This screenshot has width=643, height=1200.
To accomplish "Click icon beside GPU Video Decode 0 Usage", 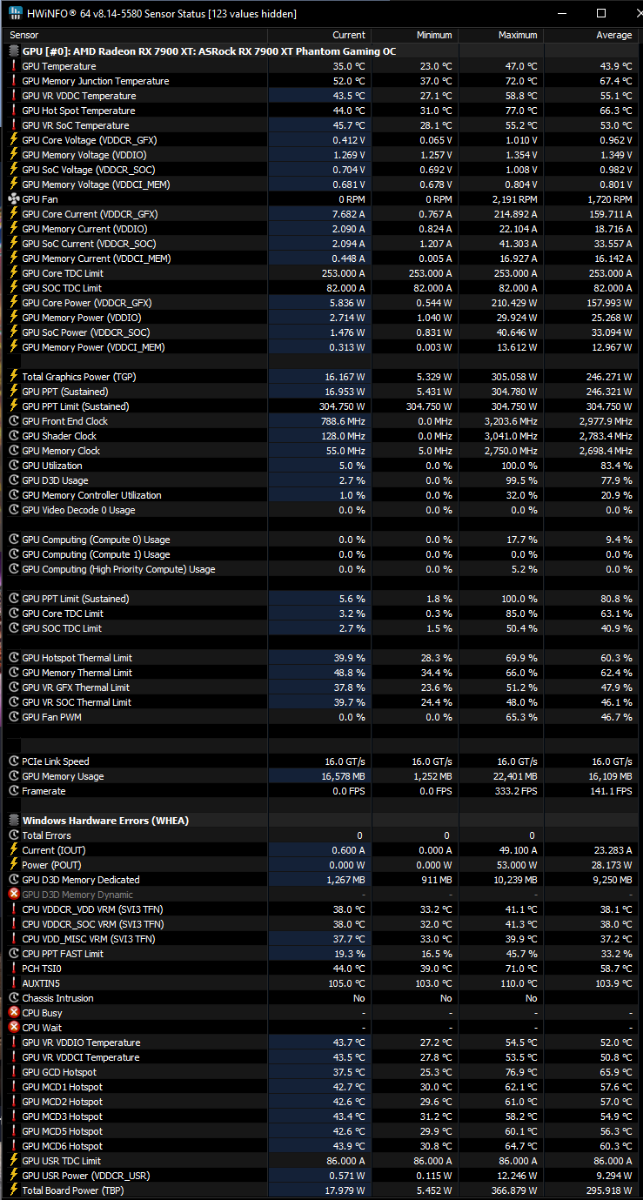I will pos(14,510).
